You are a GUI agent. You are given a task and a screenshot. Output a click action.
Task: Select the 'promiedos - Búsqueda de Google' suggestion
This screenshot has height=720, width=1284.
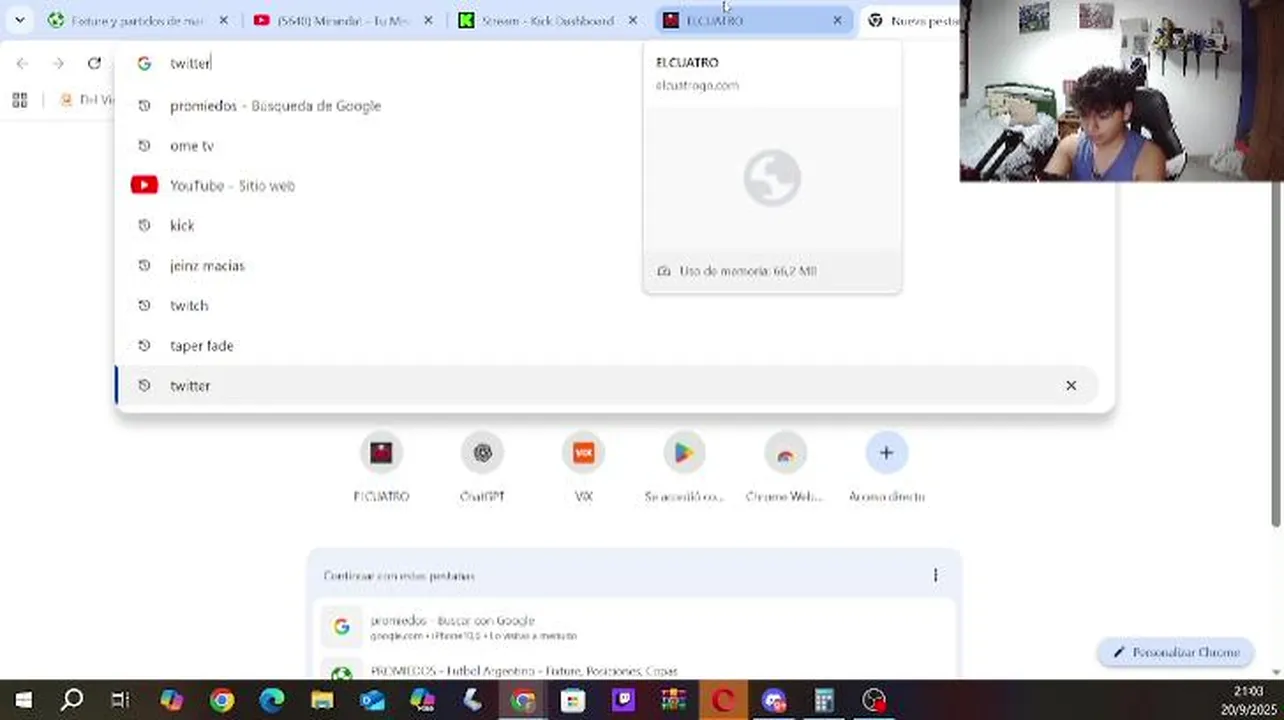606,105
